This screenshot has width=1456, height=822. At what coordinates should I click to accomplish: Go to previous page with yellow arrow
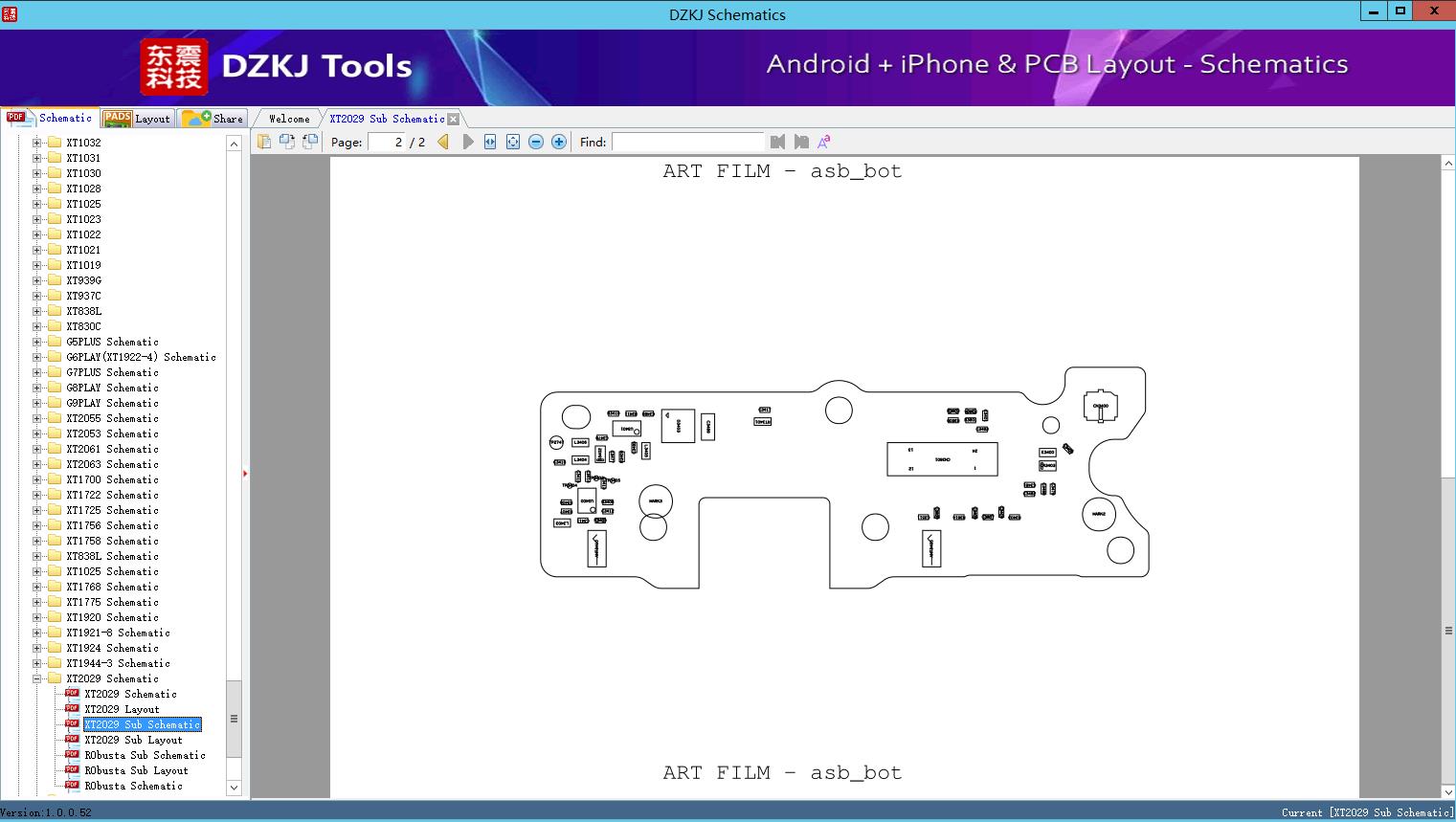click(443, 142)
